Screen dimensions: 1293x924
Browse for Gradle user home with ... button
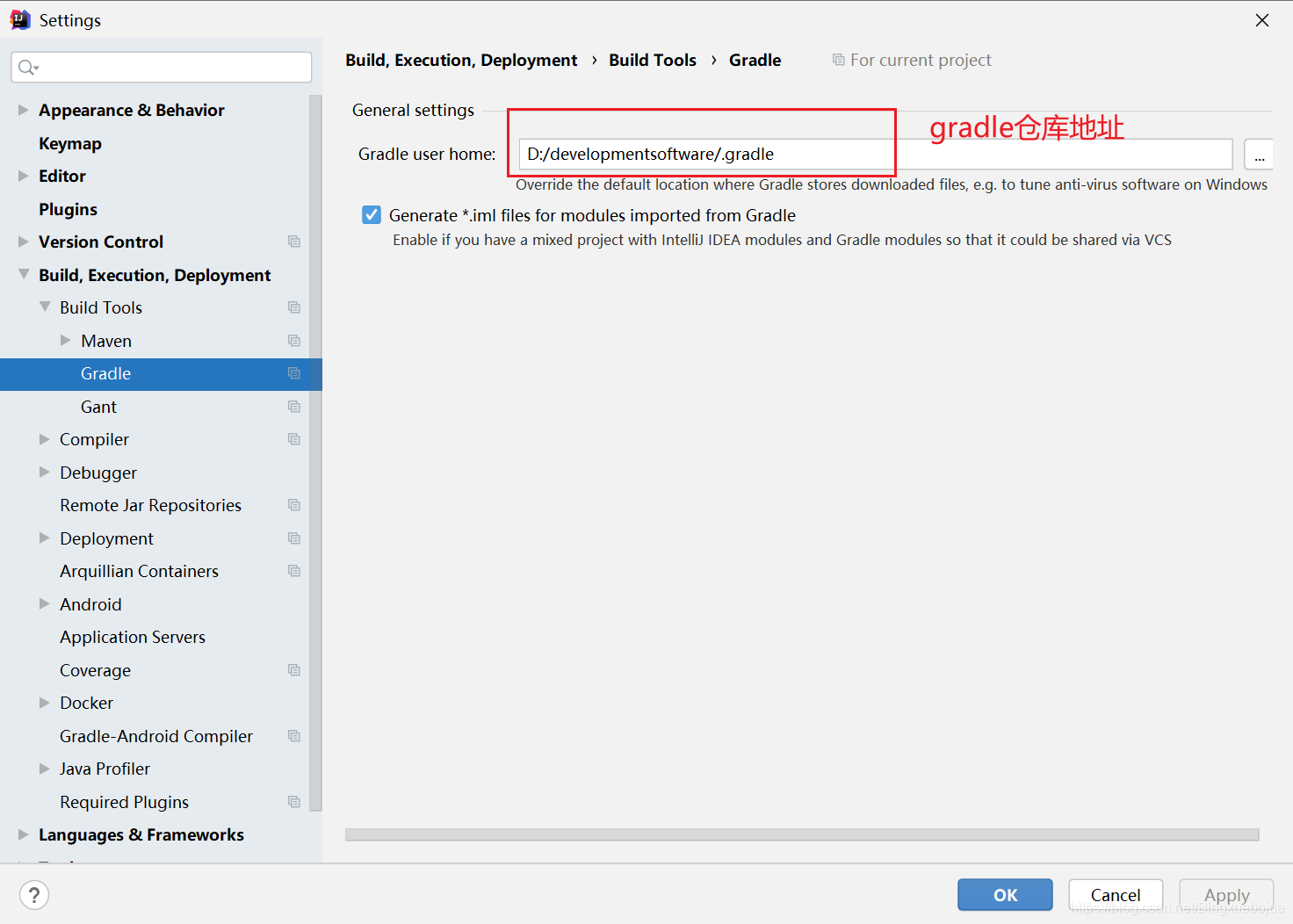coord(1259,155)
